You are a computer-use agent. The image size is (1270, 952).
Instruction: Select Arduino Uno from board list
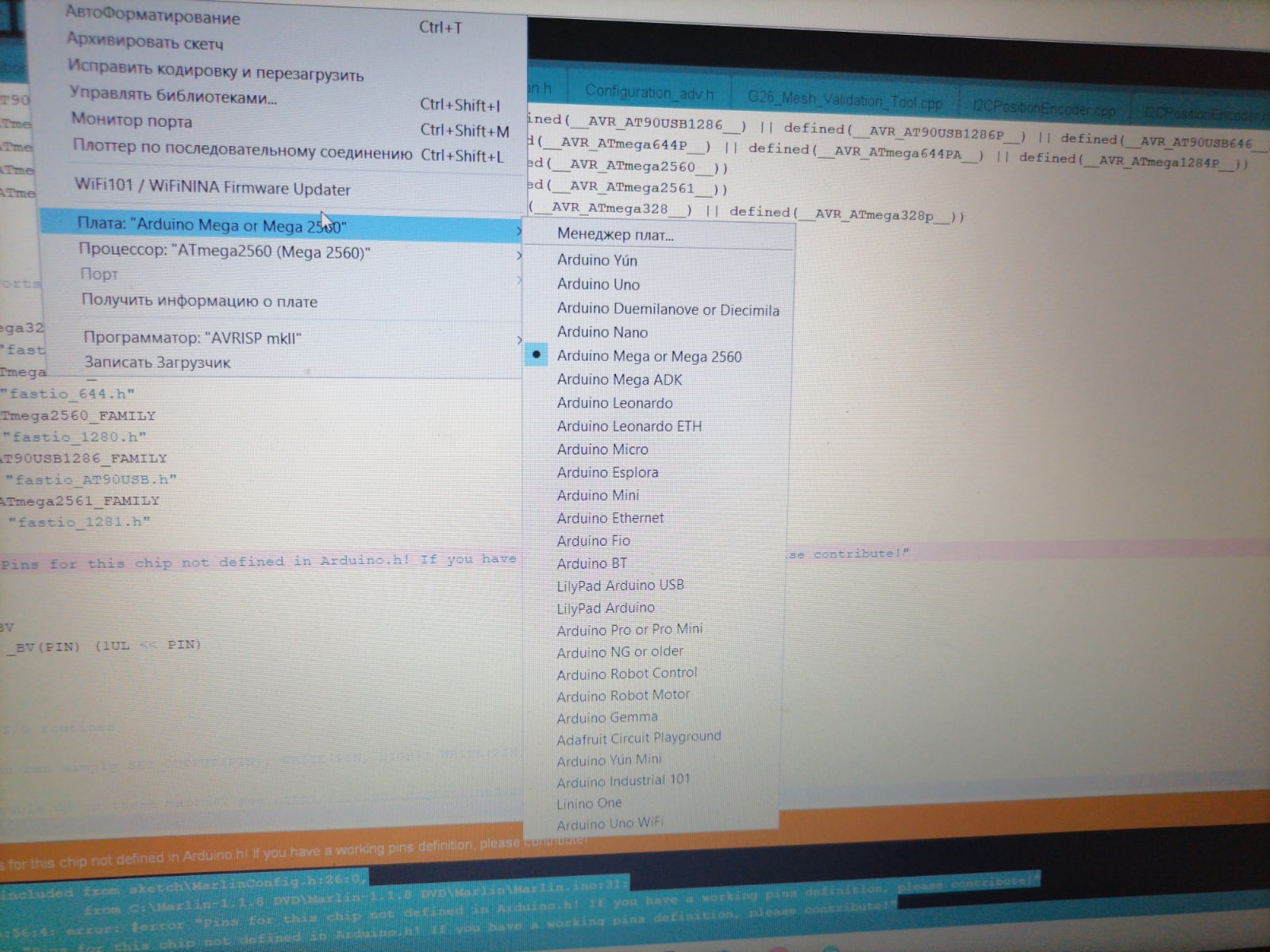[x=598, y=284]
